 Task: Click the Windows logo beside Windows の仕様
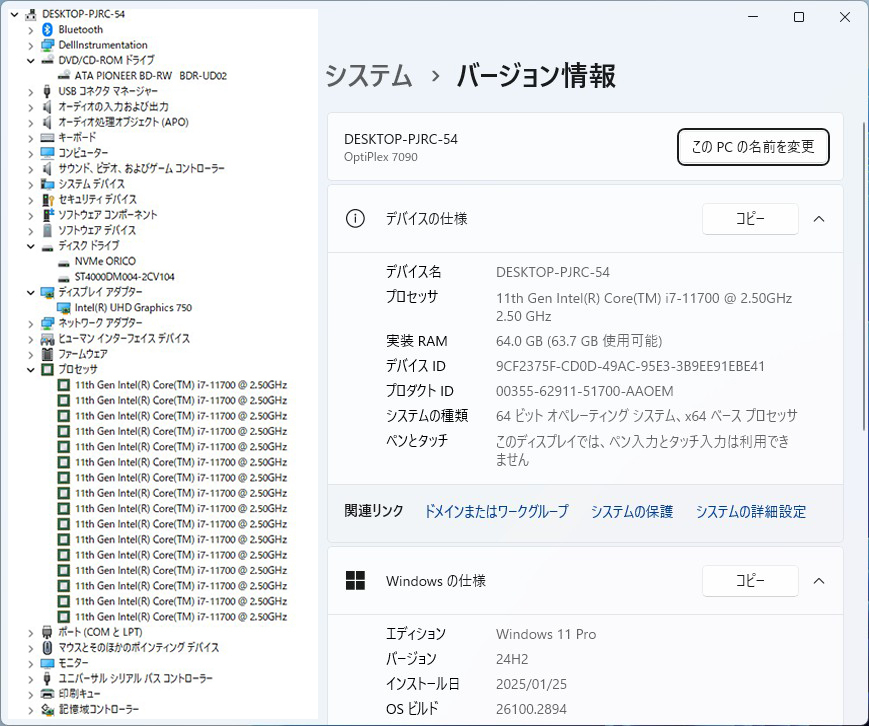pyautogui.click(x=355, y=581)
